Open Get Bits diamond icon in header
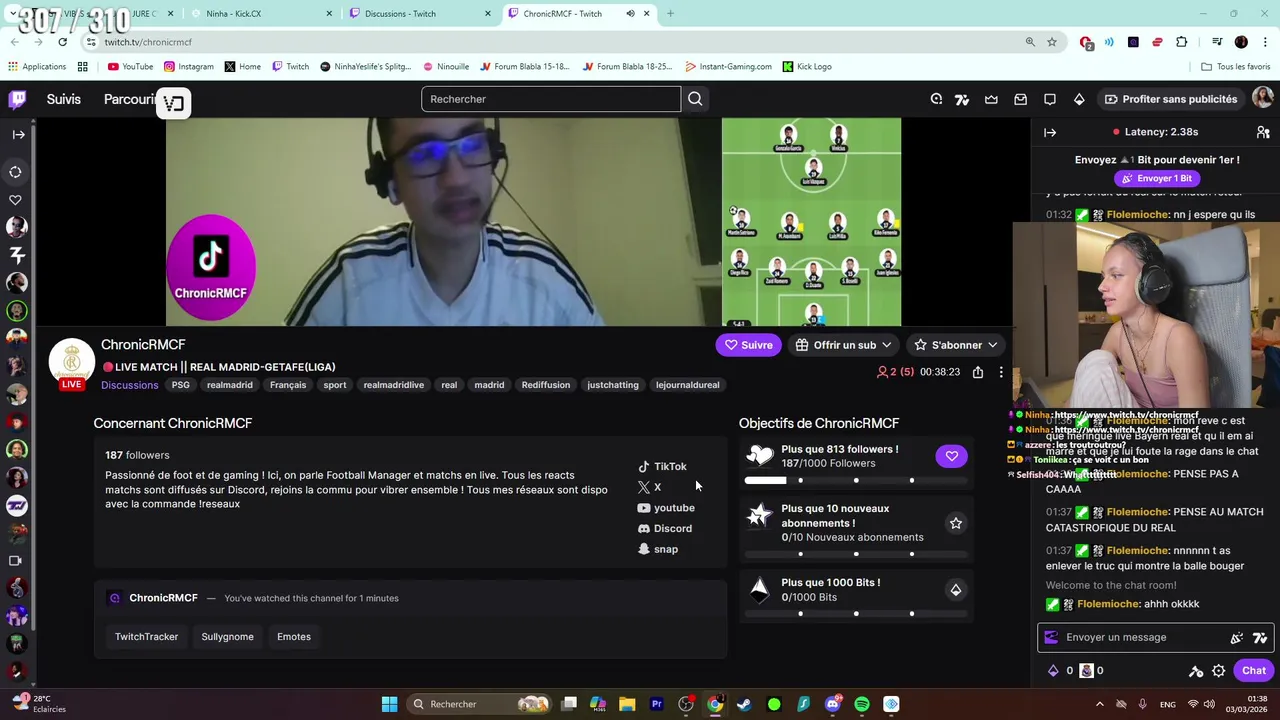Screen dimensions: 1280x720 coord(1079,99)
